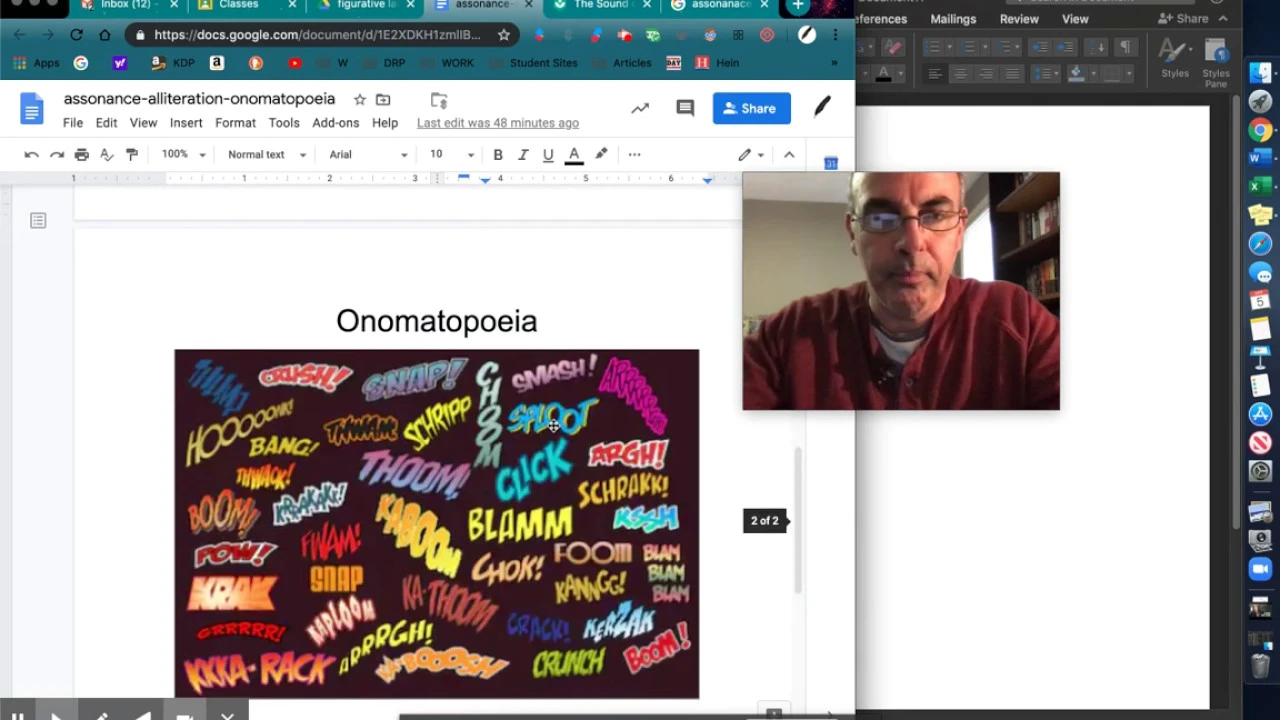This screenshot has width=1280, height=720.
Task: Switch to the Classes browser tab
Action: tap(245, 5)
